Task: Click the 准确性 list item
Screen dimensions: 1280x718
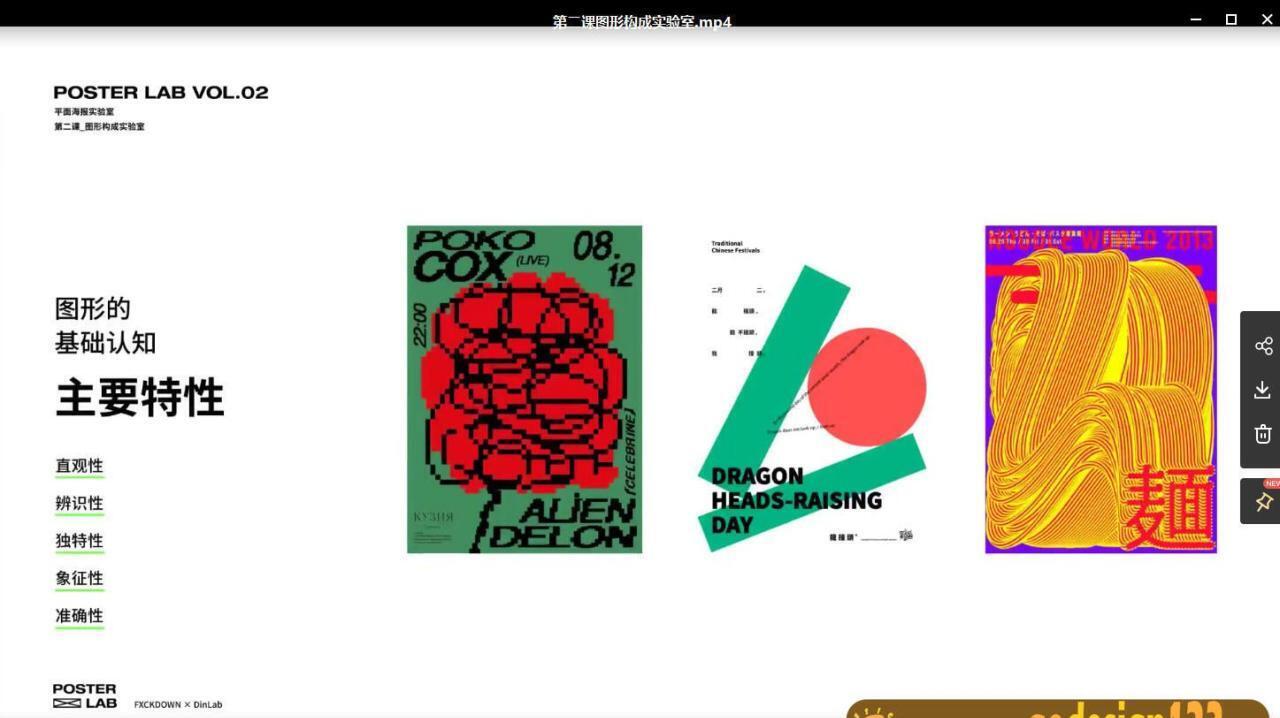Action: pos(79,616)
